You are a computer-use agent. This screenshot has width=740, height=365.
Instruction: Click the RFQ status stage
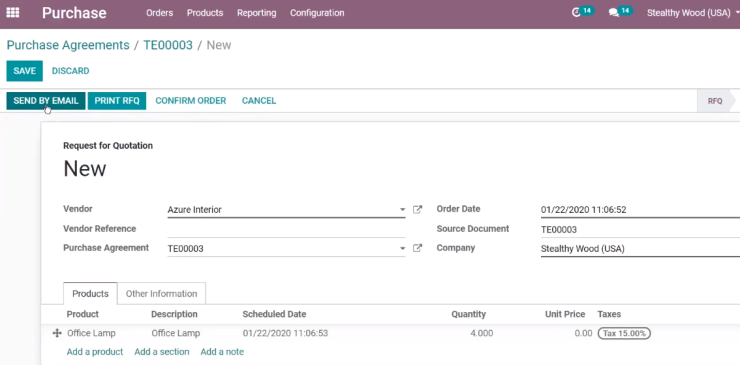[715, 101]
